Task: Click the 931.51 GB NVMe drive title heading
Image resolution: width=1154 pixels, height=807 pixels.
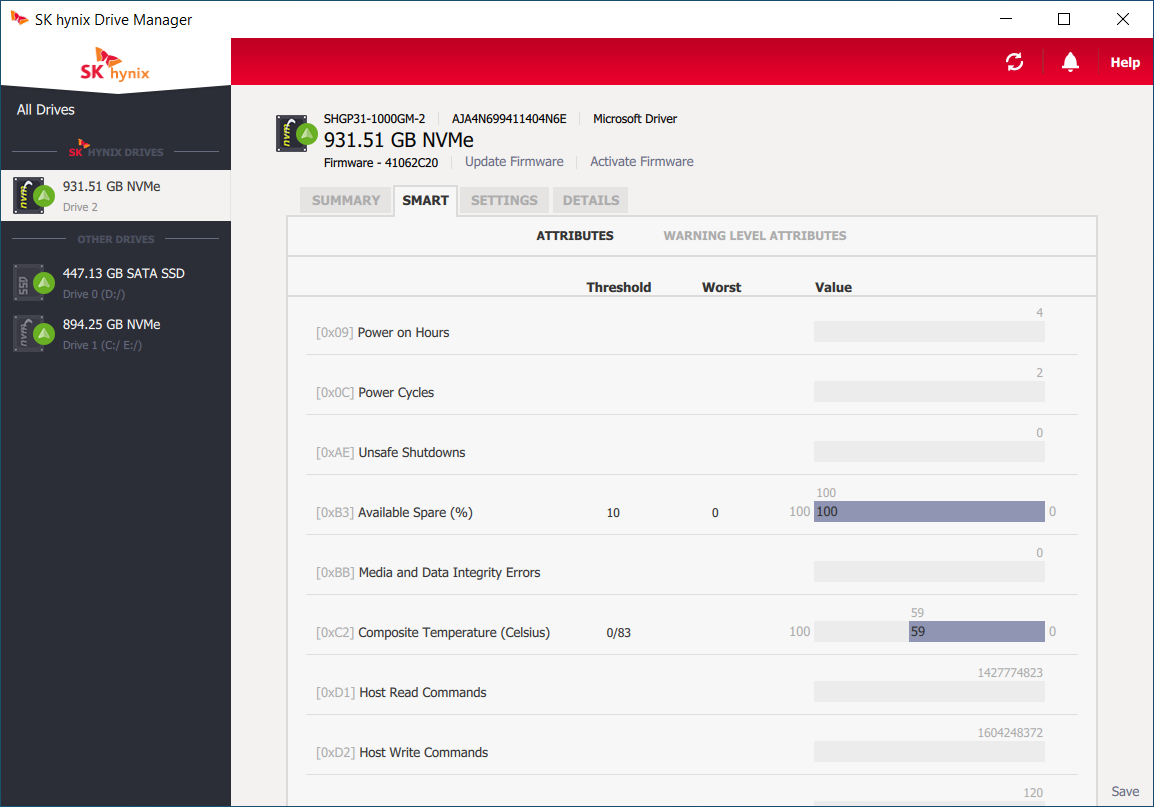Action: [x=399, y=140]
